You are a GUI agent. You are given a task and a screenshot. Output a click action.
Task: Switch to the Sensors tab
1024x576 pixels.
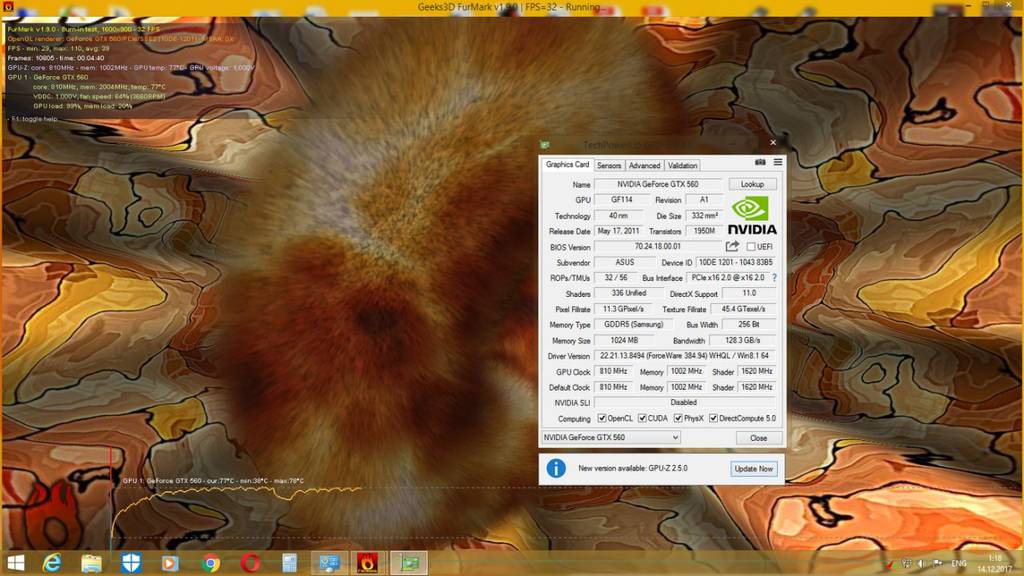click(608, 165)
